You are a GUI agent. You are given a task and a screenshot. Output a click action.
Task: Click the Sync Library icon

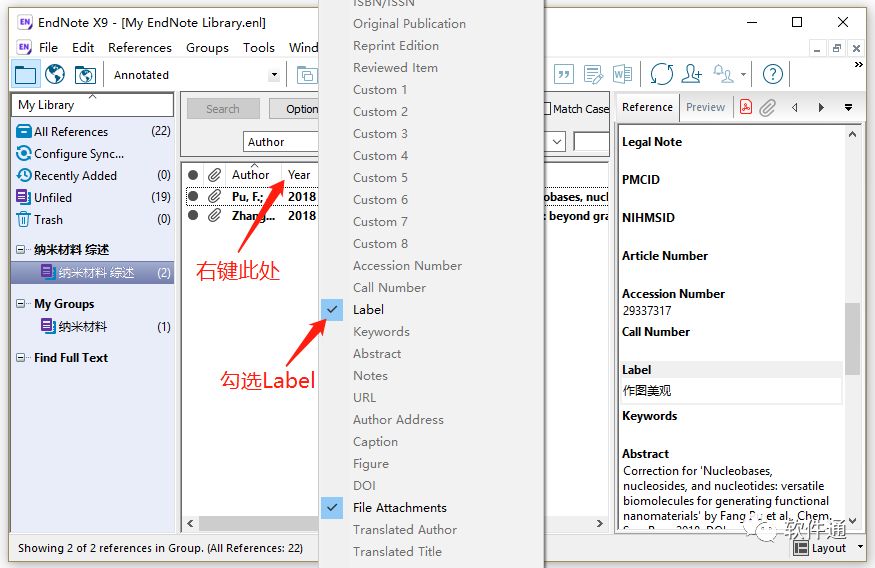(662, 74)
